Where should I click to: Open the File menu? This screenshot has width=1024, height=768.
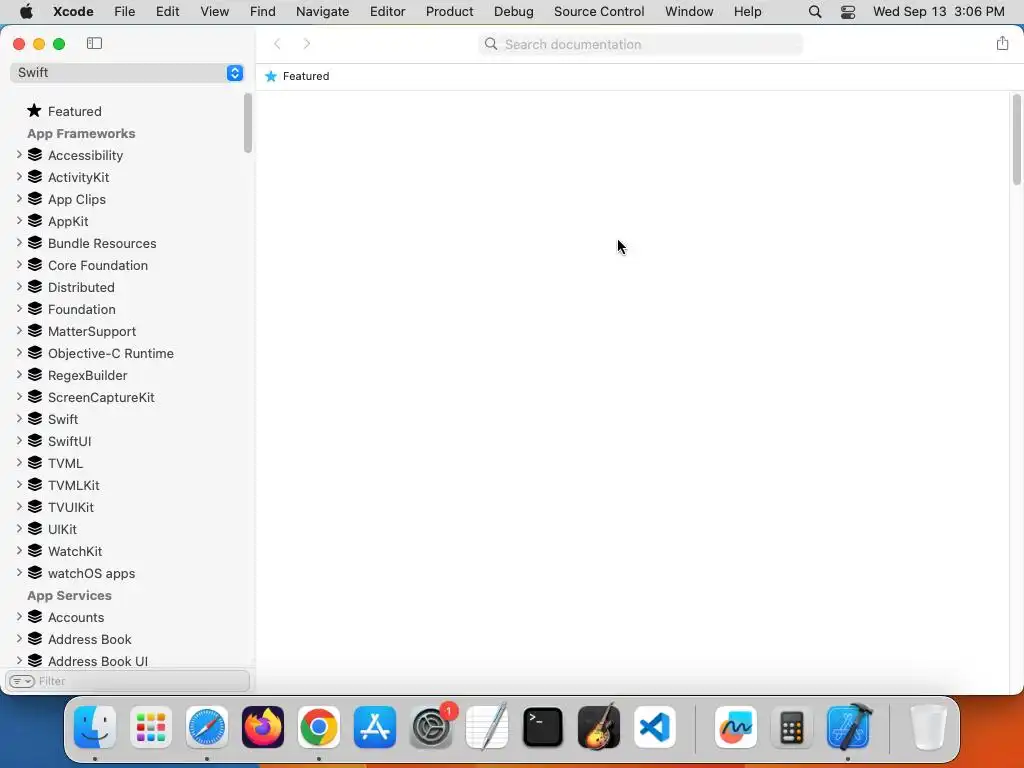[124, 12]
